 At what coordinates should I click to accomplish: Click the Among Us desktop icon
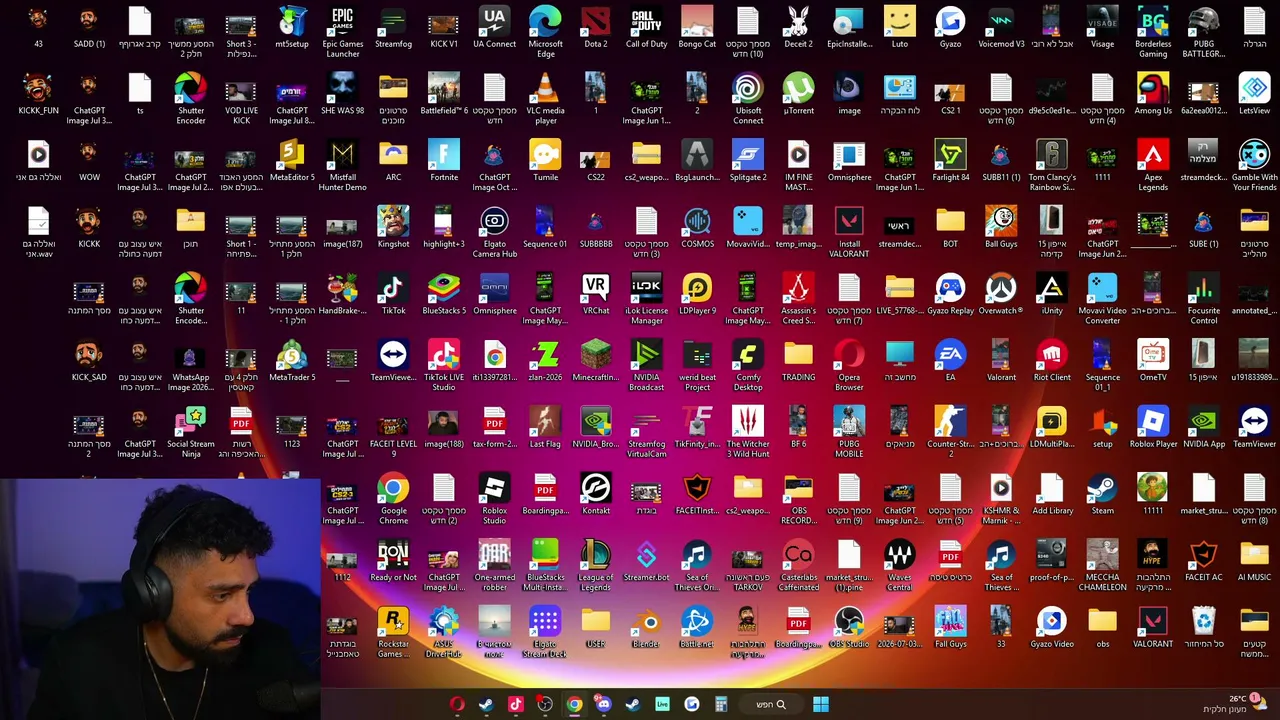coord(1153,94)
